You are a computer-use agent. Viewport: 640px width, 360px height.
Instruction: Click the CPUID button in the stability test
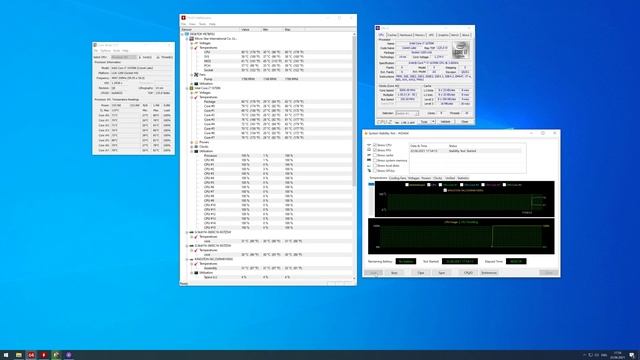tap(468, 273)
